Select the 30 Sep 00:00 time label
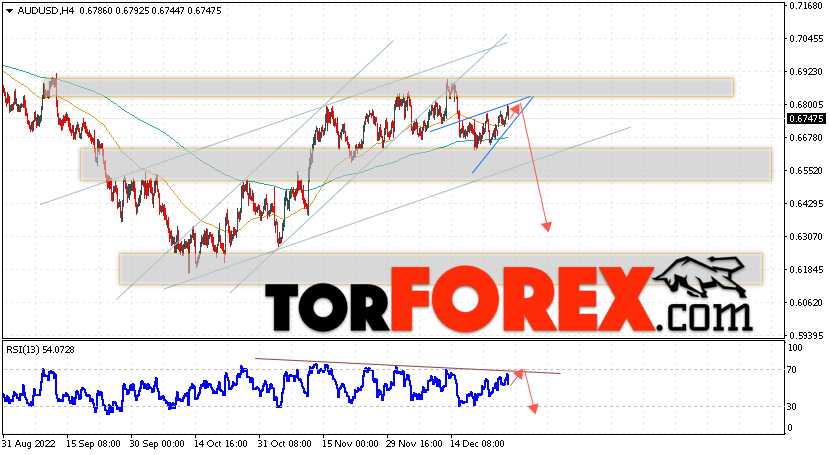 pos(157,443)
